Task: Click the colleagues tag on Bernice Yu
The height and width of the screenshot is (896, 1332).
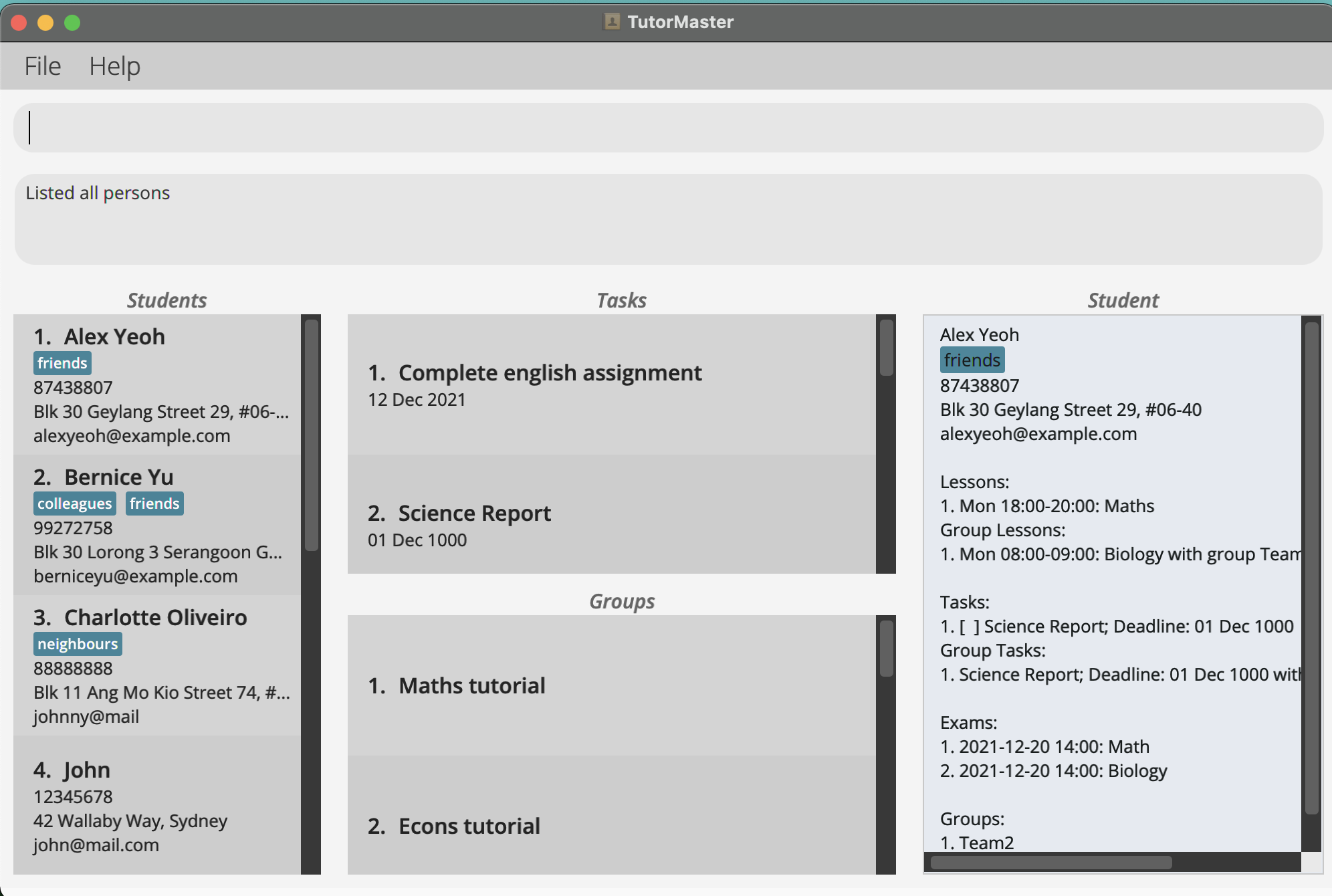Action: coord(74,503)
